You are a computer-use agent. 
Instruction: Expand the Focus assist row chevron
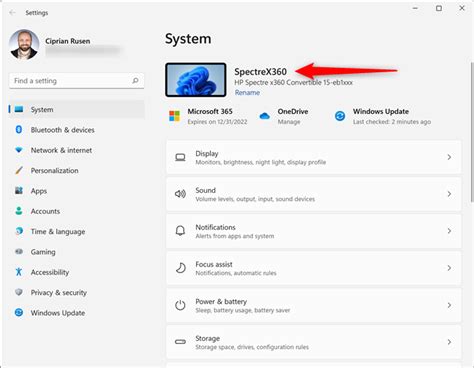pos(449,268)
